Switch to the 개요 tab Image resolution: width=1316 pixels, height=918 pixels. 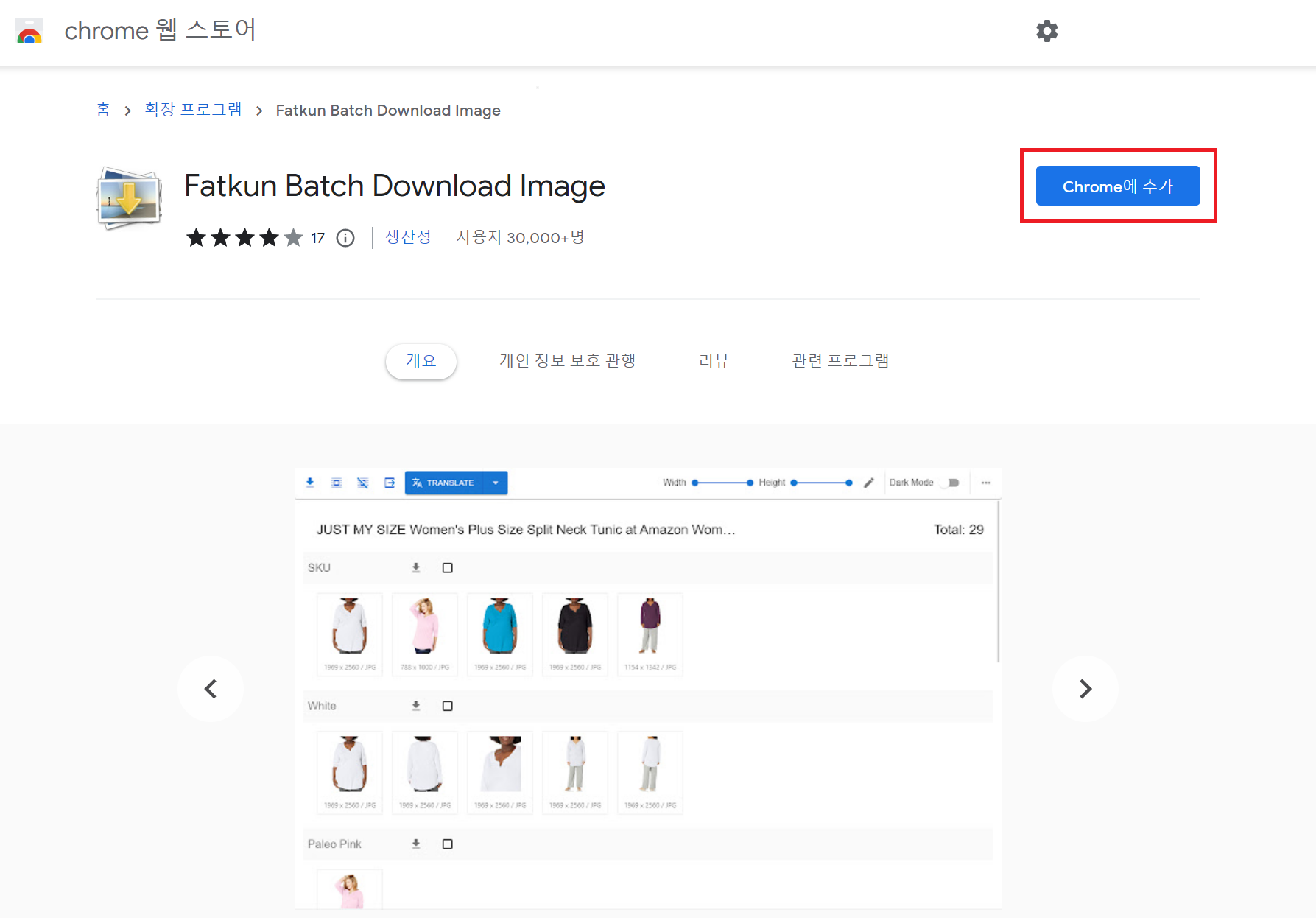pos(421,361)
